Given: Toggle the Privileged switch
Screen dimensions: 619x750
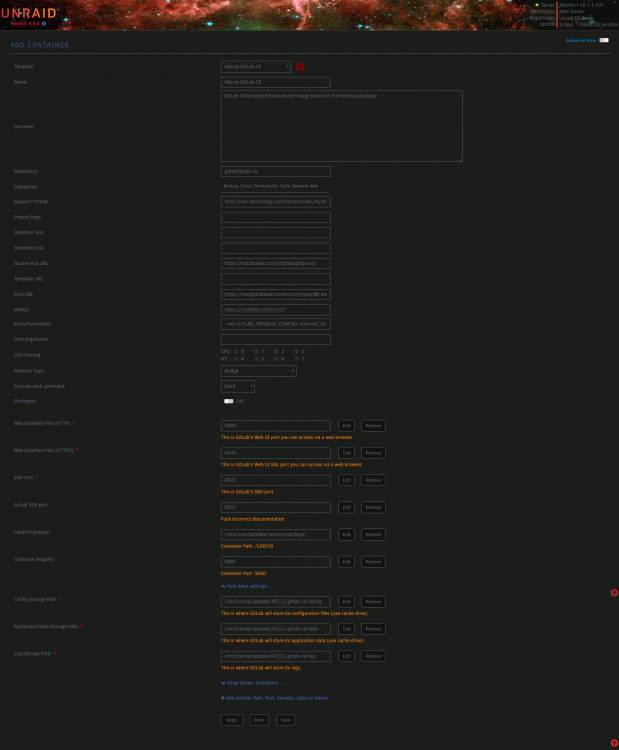Looking at the screenshot, I should click(229, 401).
